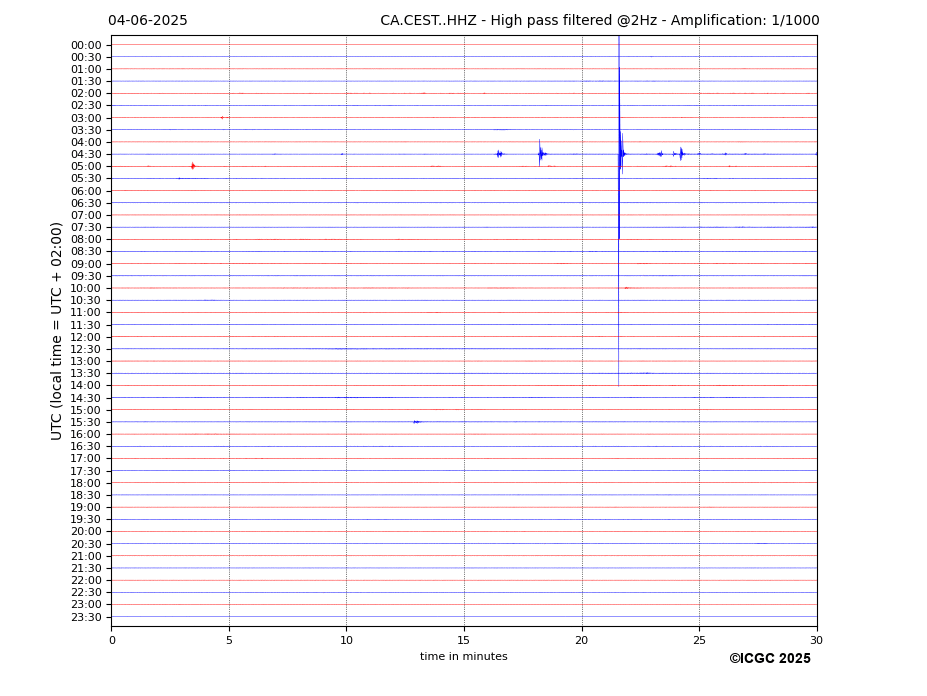Click the x-axis tick label 10
Image resolution: width=927 pixels, height=696 pixels.
[346, 640]
